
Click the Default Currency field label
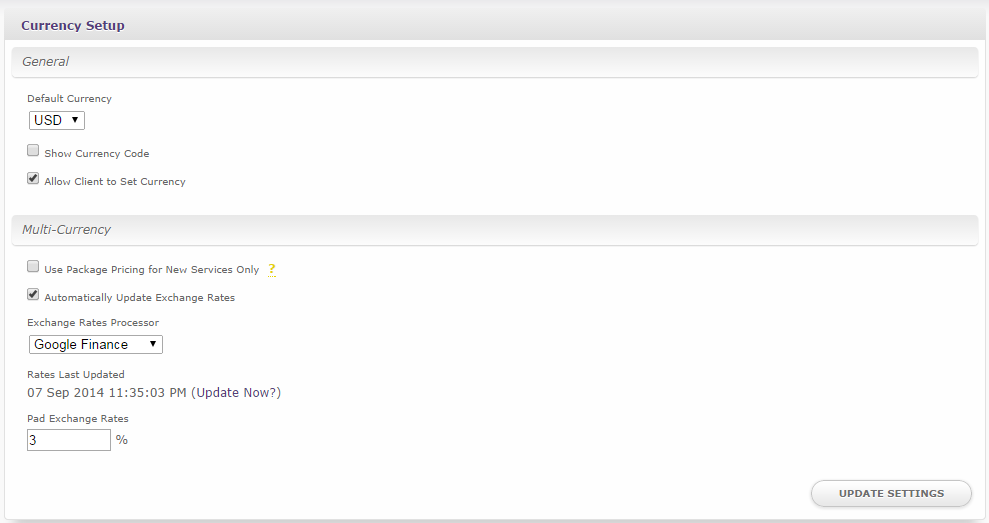click(x=69, y=98)
